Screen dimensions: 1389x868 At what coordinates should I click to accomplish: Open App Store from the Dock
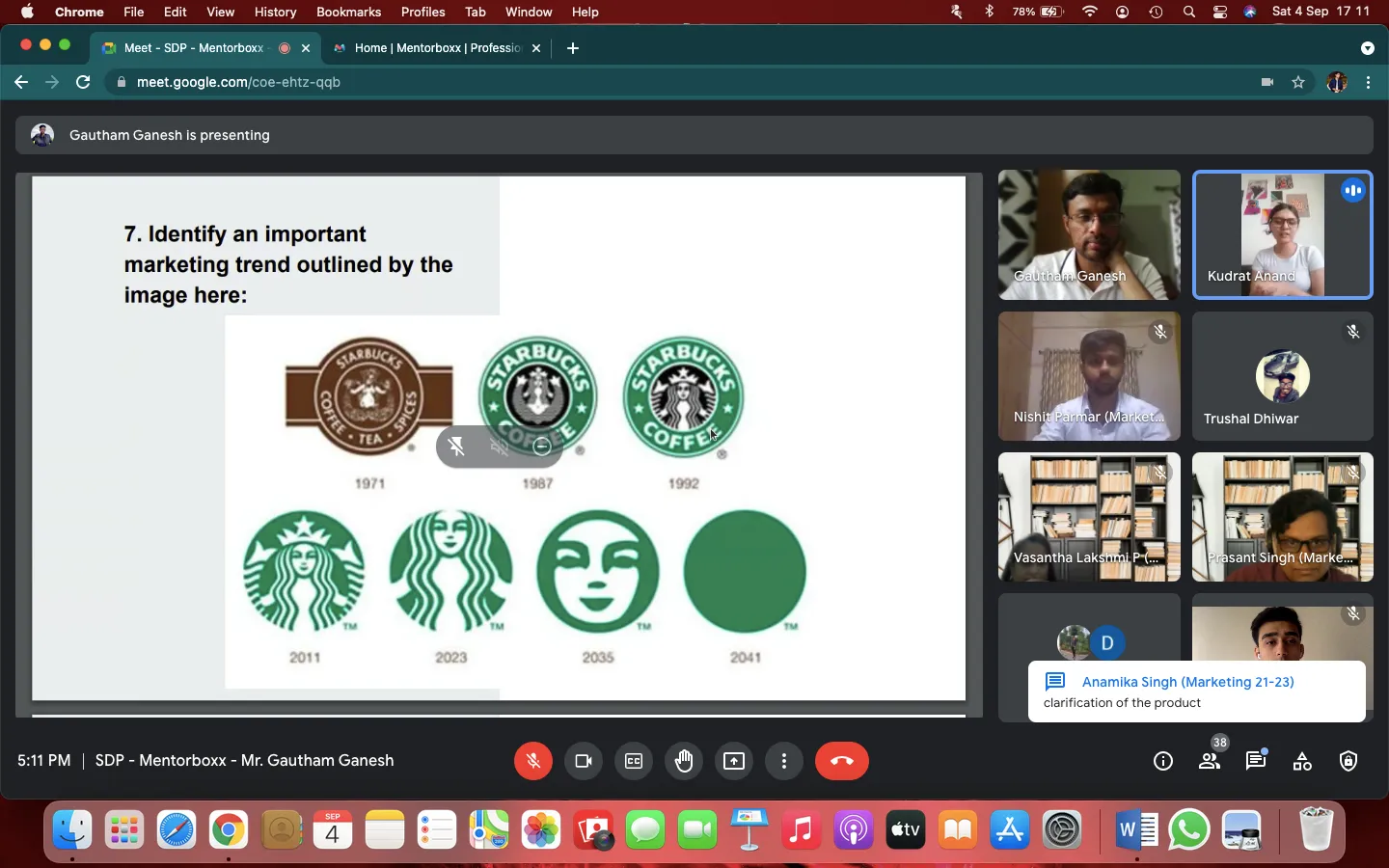tap(1010, 829)
